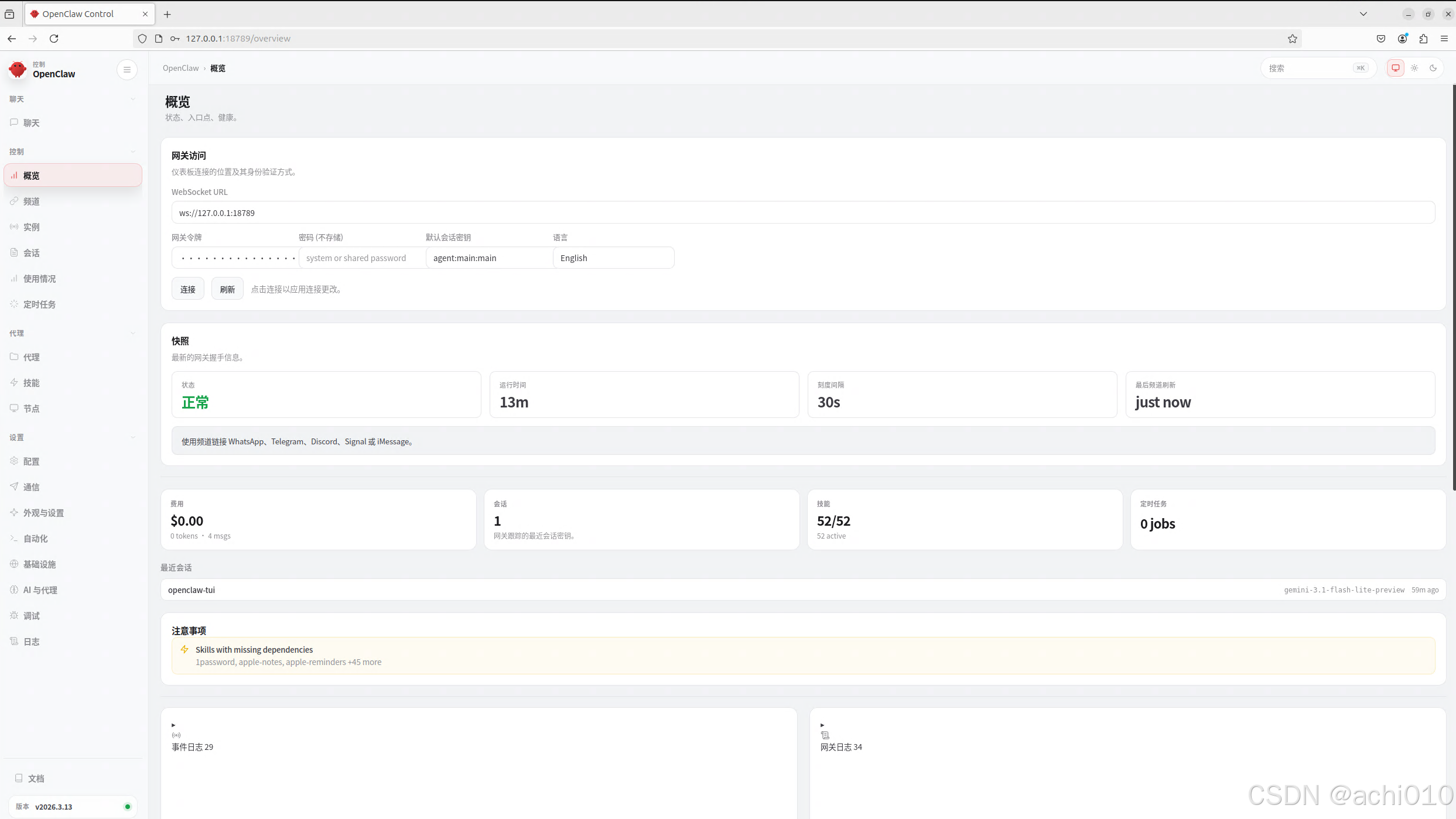Open browser extensions puzzle icon
Screen dimensions: 1456x819
(1424, 39)
